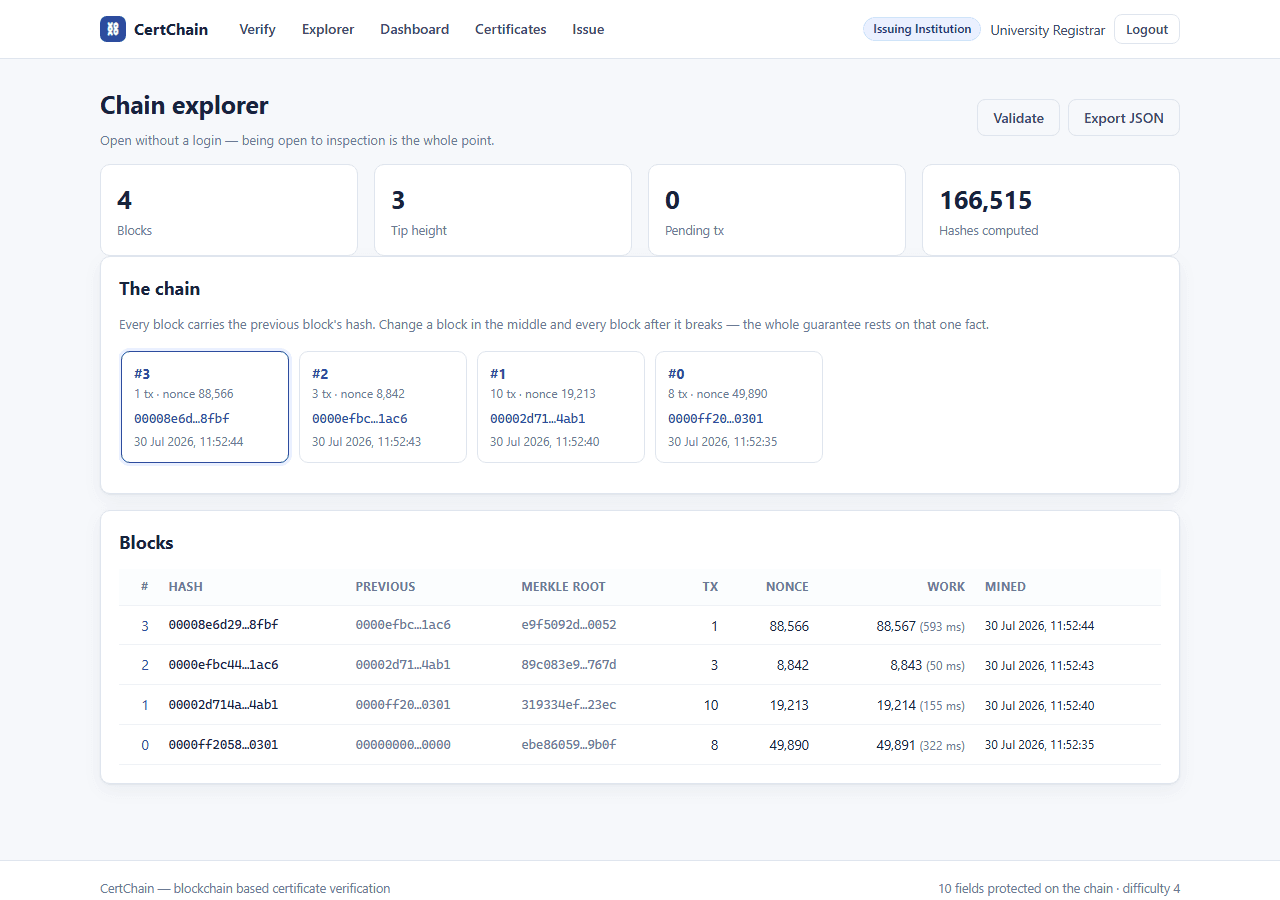Open the Certificates nav item
Screen dimensions: 1280x900
coord(510,29)
